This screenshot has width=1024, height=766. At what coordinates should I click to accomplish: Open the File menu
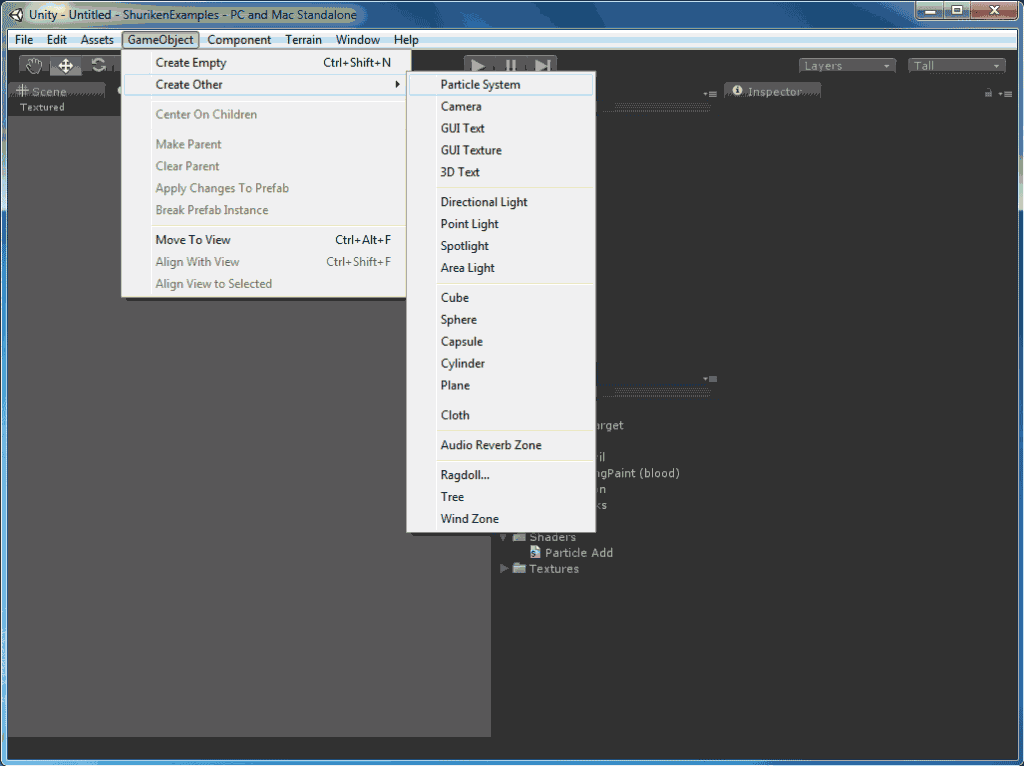[24, 40]
